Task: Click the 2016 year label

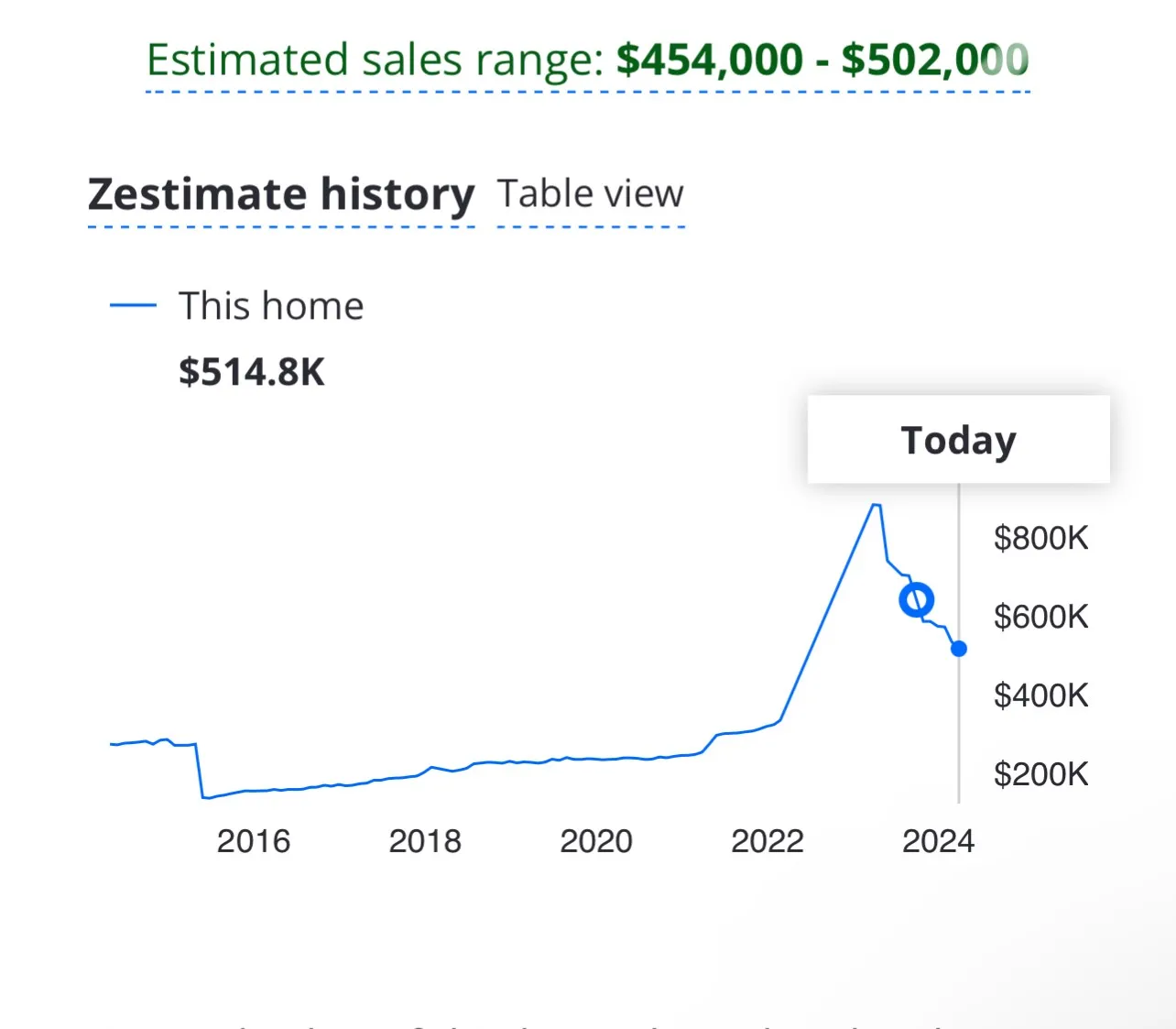Action: [254, 841]
